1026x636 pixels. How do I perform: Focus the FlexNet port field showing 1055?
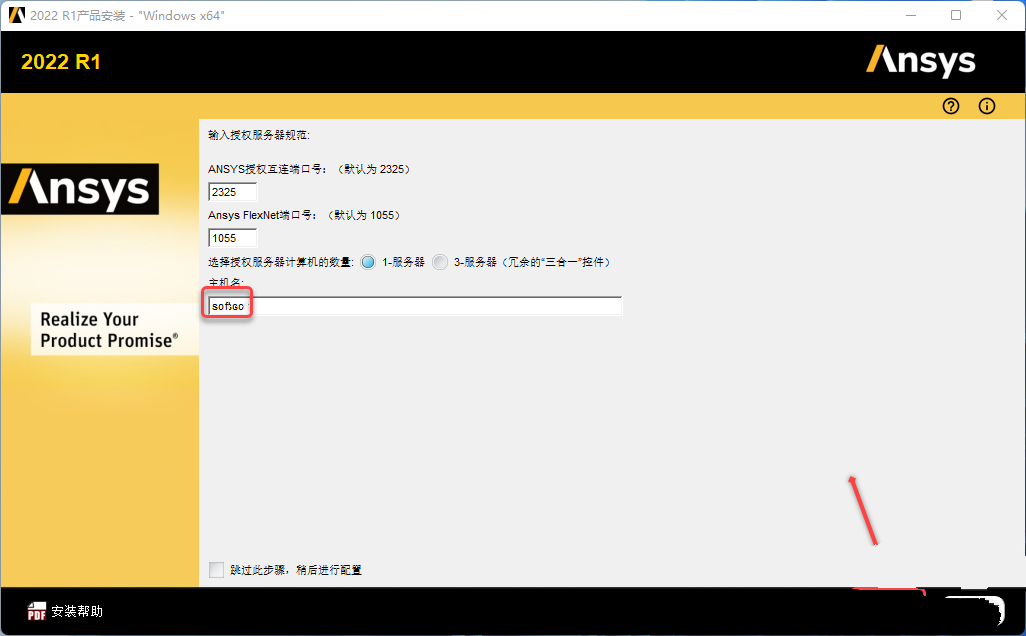pyautogui.click(x=232, y=238)
